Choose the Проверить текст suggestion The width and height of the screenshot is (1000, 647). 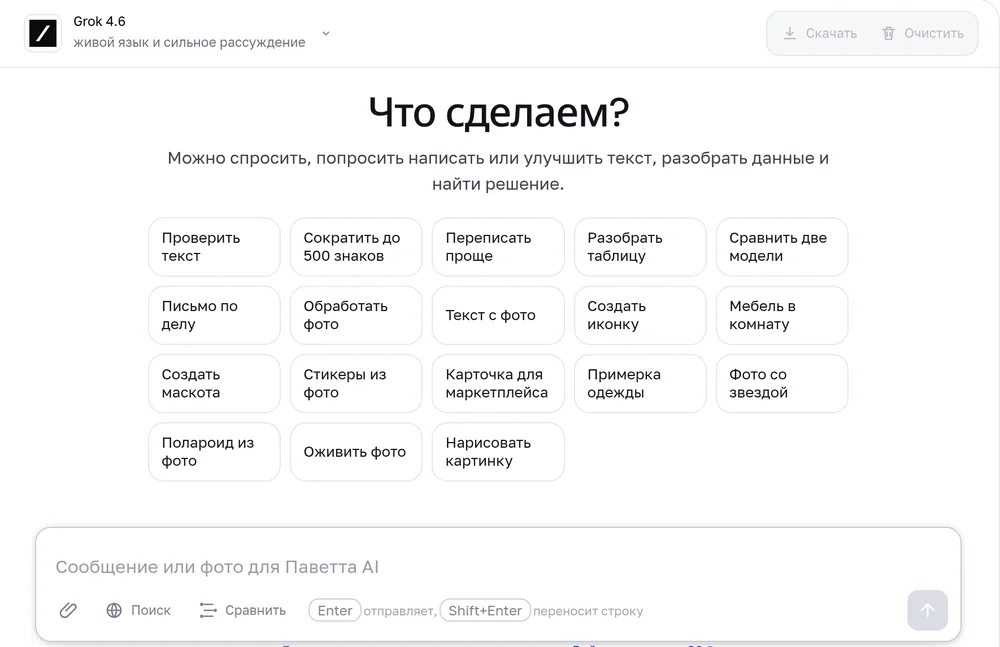coord(214,247)
